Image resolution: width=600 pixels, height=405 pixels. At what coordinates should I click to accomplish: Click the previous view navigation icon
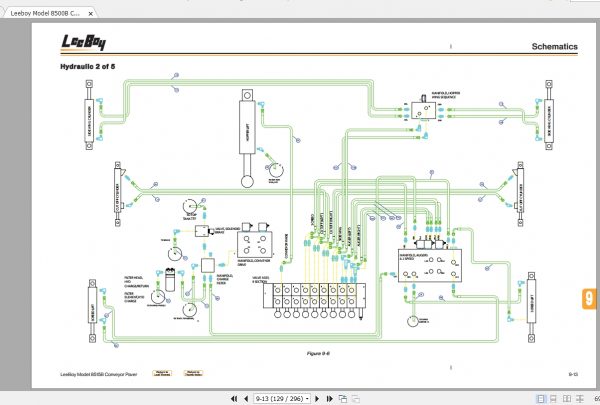[x=343, y=398]
